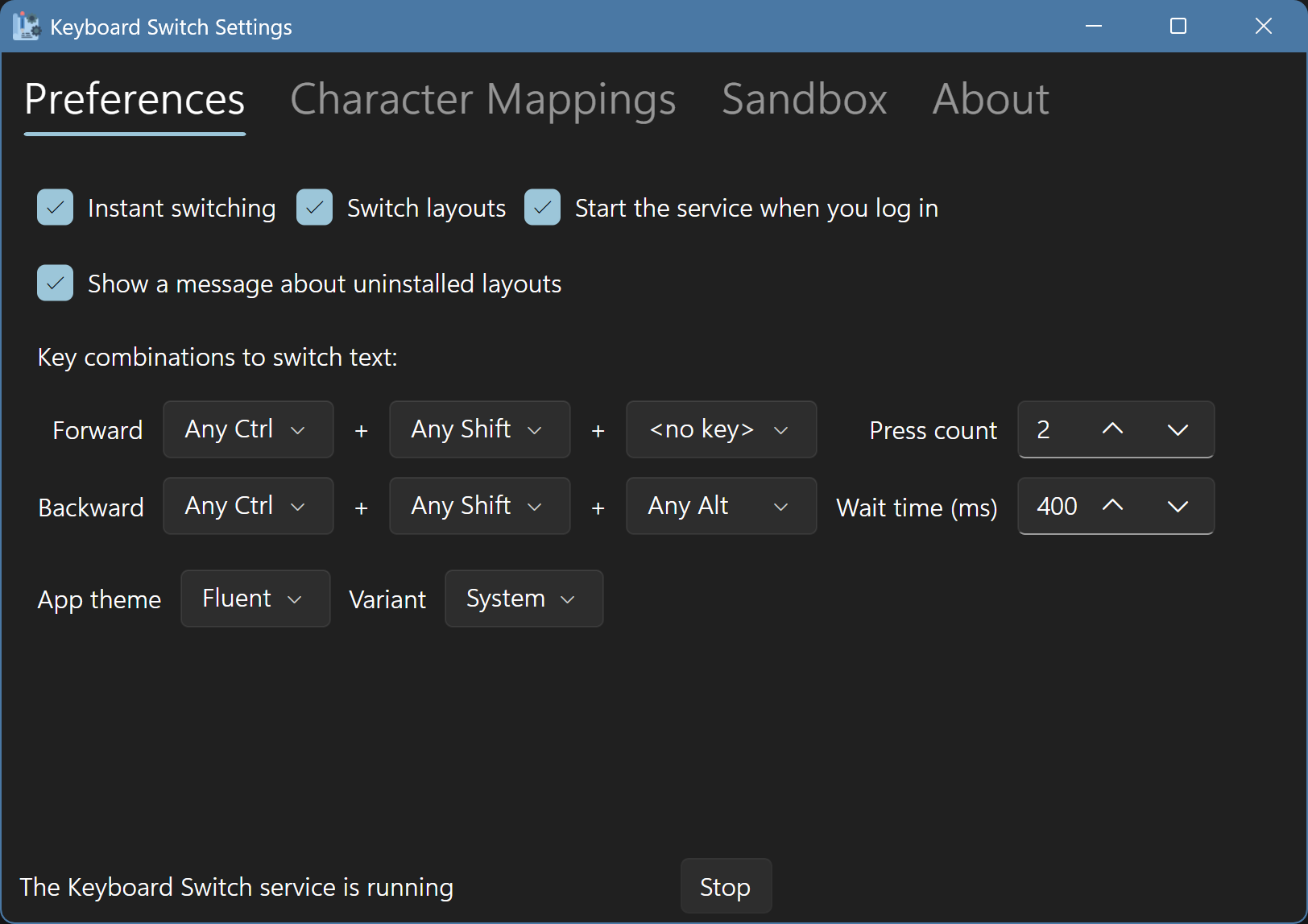The width and height of the screenshot is (1308, 924).
Task: Decrease Press count with down arrow
Action: pyautogui.click(x=1178, y=429)
